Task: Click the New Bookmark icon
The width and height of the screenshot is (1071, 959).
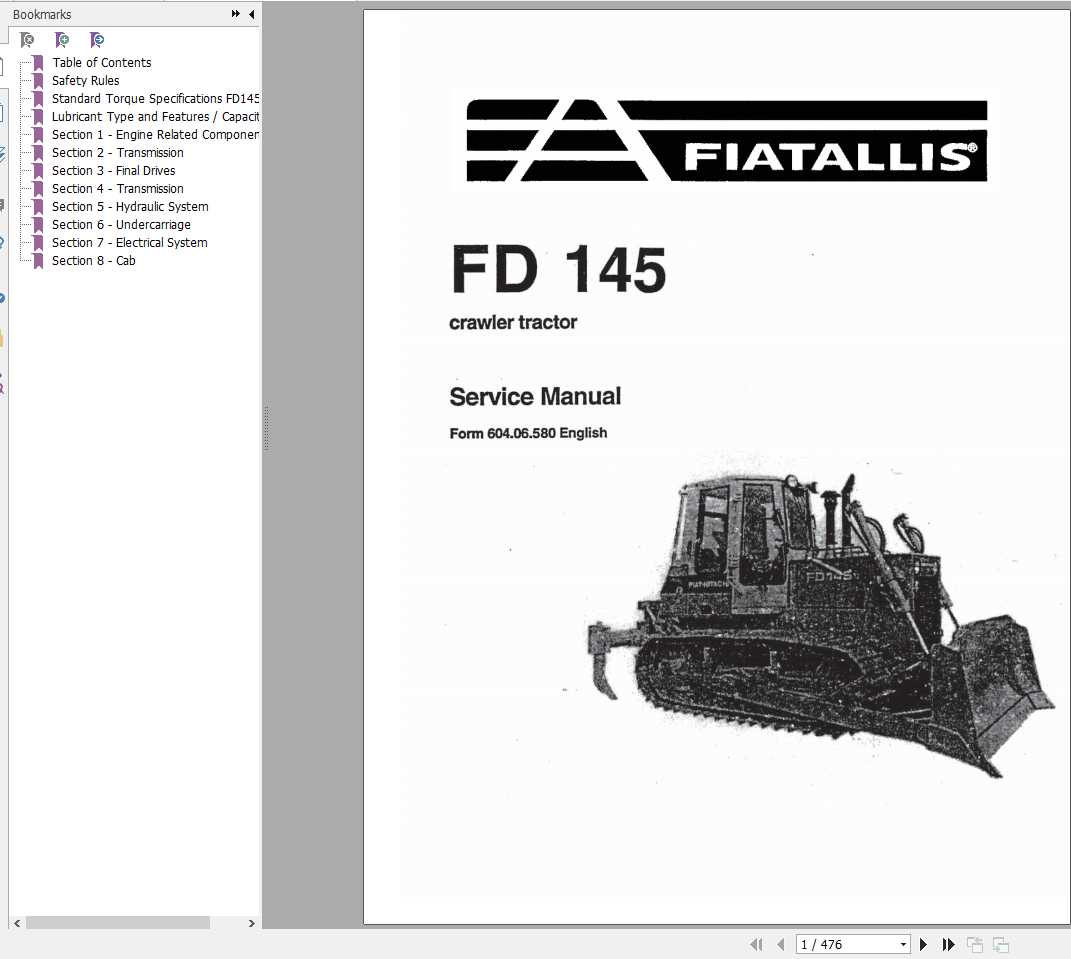Action: pyautogui.click(x=62, y=39)
